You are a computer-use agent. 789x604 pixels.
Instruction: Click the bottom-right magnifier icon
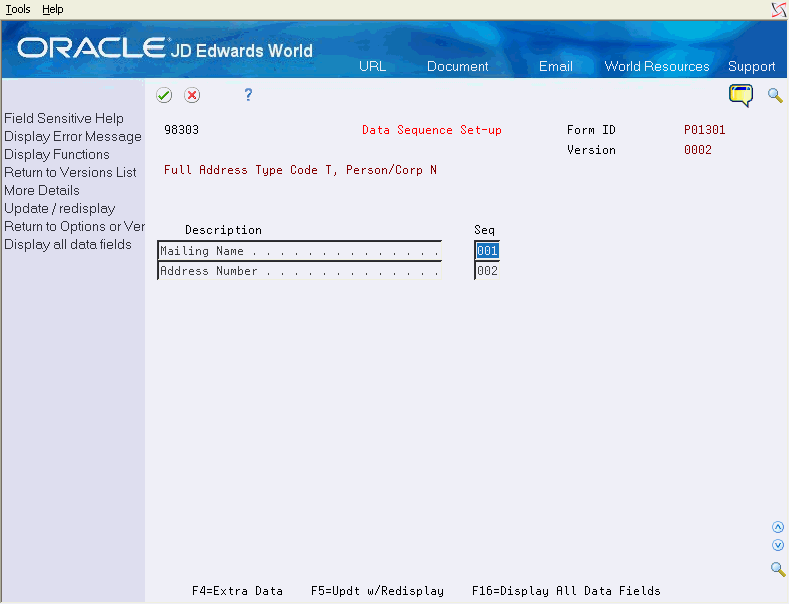click(x=778, y=569)
